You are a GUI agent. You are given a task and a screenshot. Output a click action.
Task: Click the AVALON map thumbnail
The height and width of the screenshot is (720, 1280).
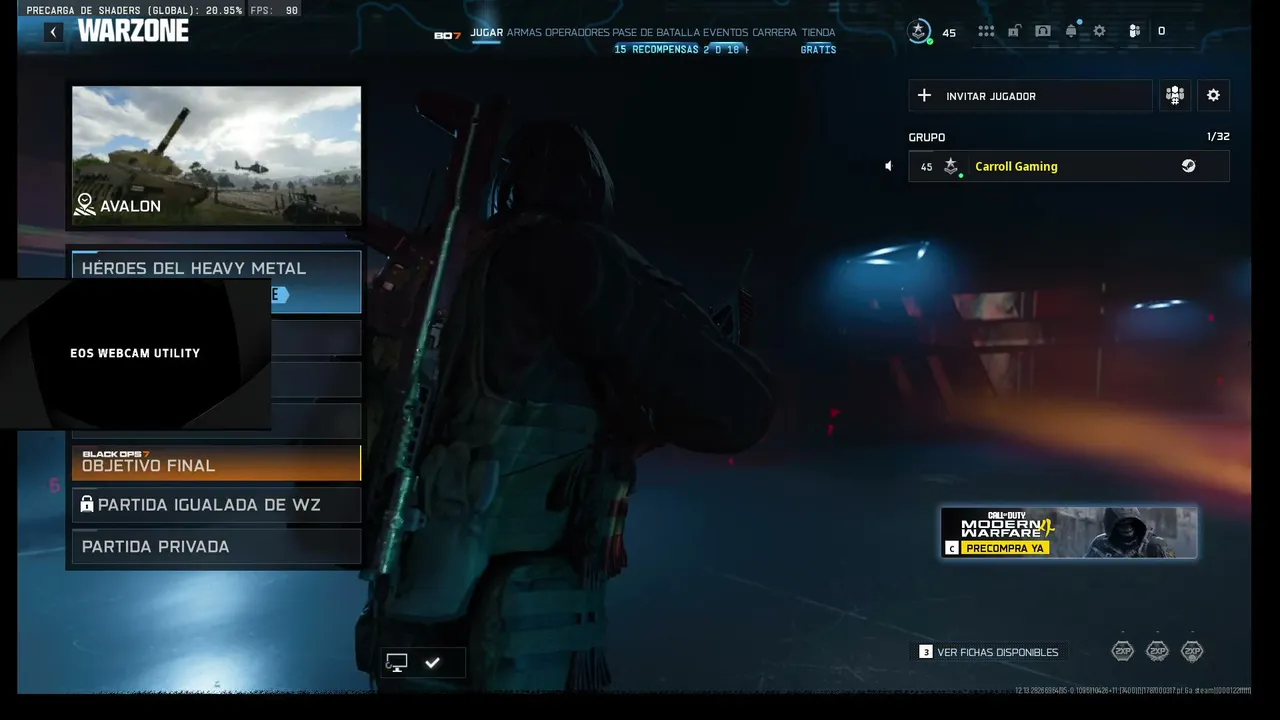pyautogui.click(x=216, y=155)
